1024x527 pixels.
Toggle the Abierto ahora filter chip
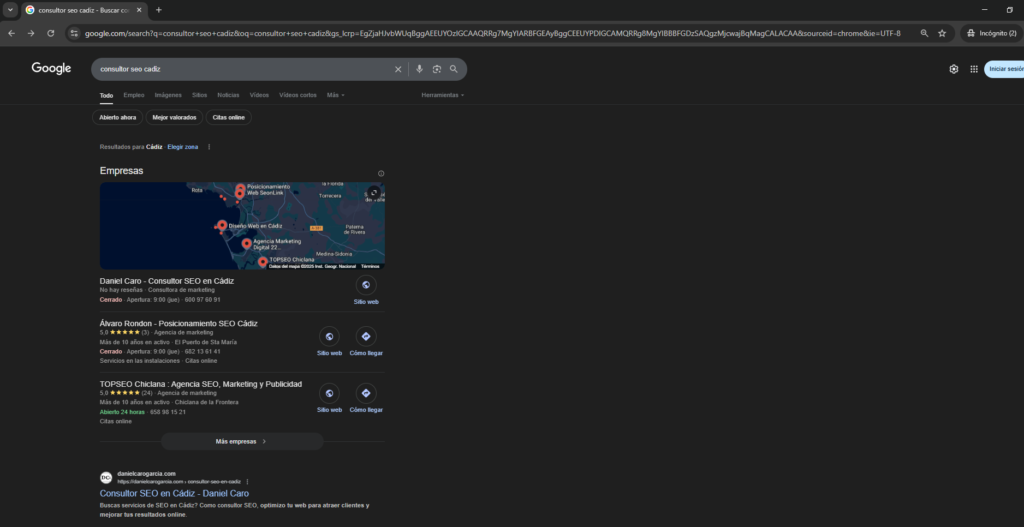point(118,118)
